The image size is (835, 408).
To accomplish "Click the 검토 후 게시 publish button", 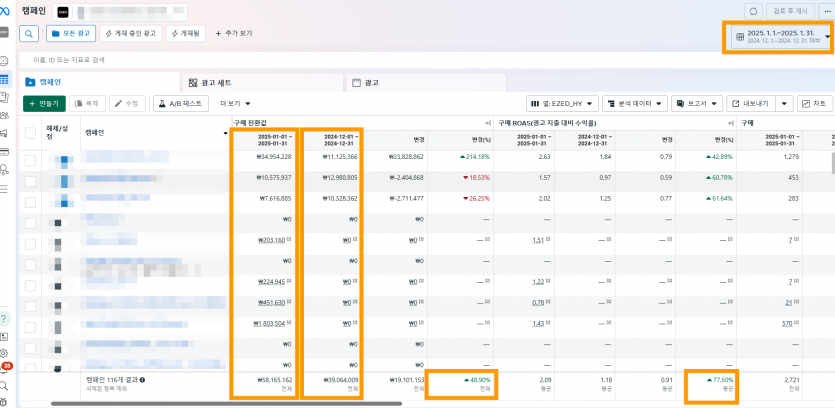I will coord(790,11).
